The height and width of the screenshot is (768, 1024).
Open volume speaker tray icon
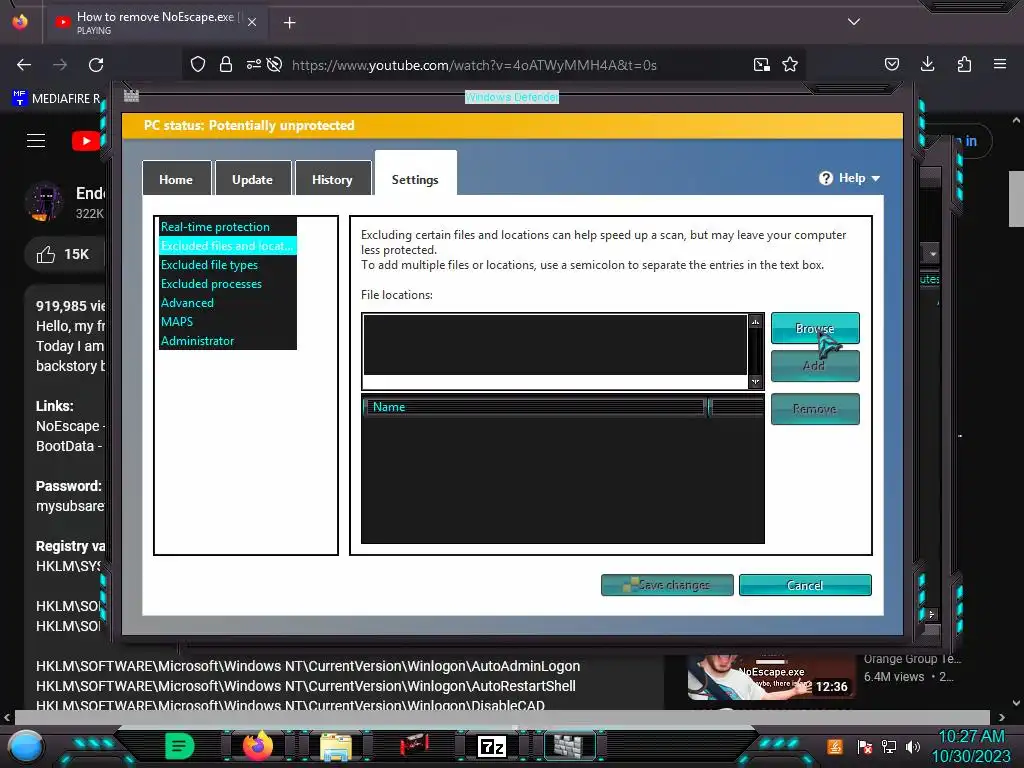(912, 746)
